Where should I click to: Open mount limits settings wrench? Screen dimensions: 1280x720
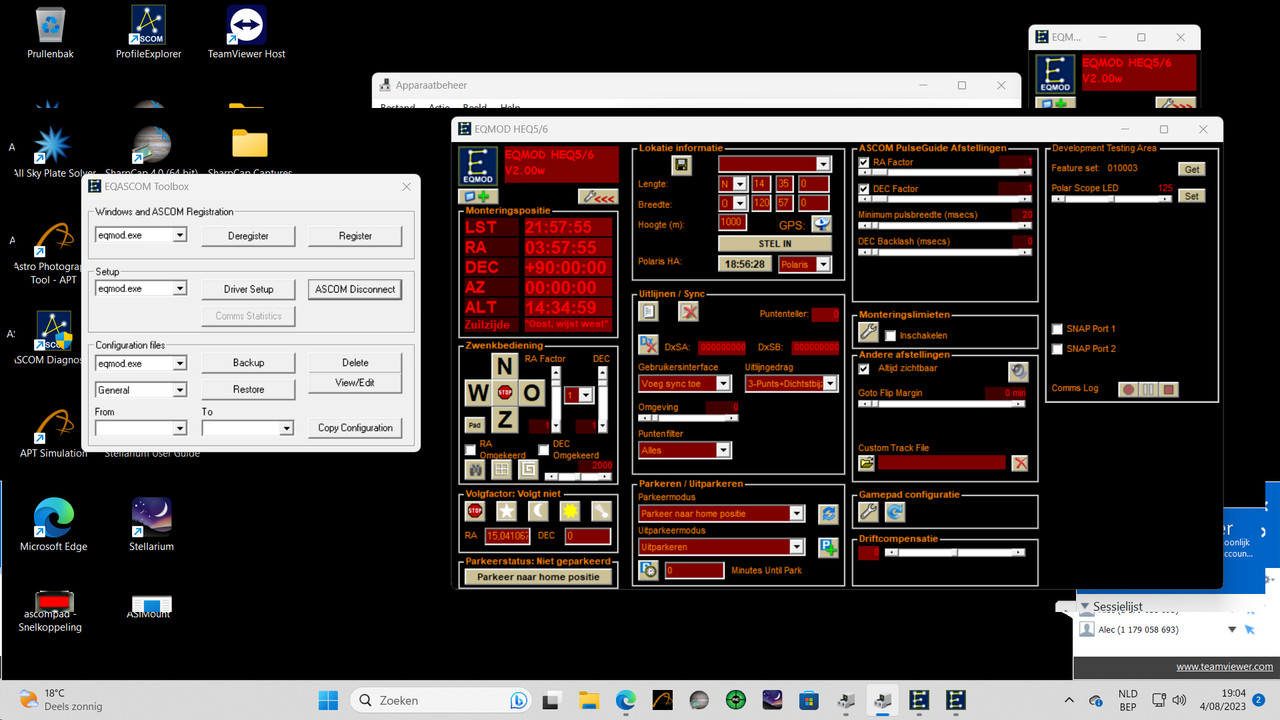click(x=868, y=333)
